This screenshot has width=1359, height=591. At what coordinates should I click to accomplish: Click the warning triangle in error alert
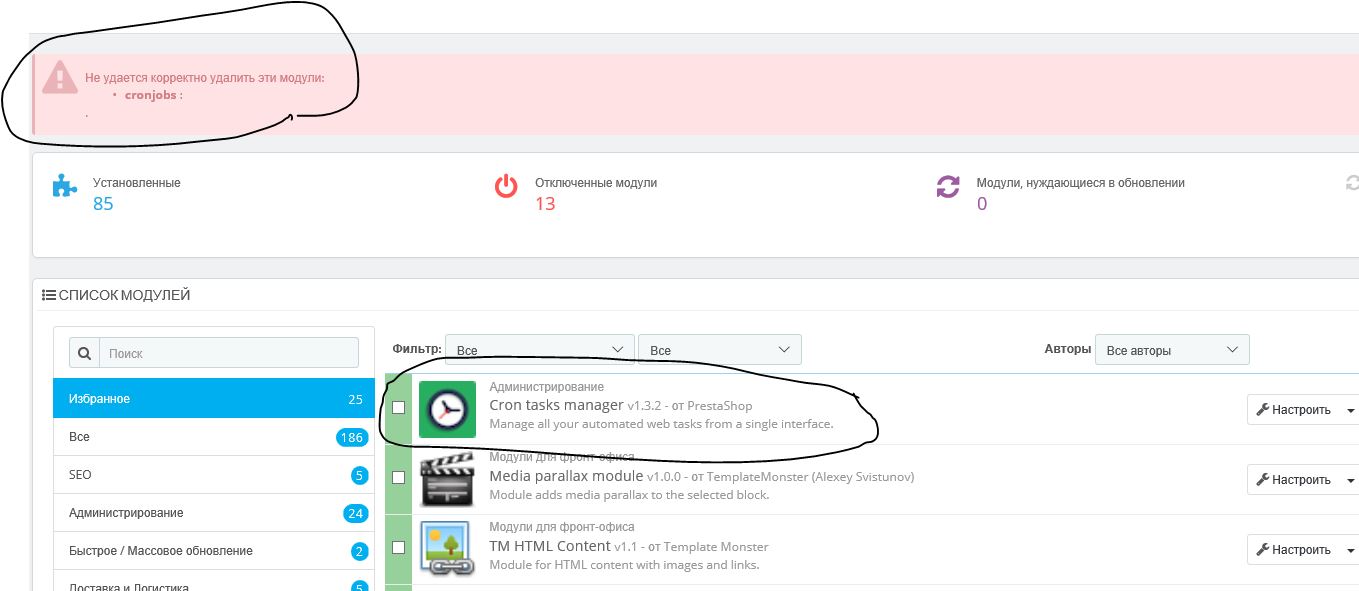click(x=60, y=77)
